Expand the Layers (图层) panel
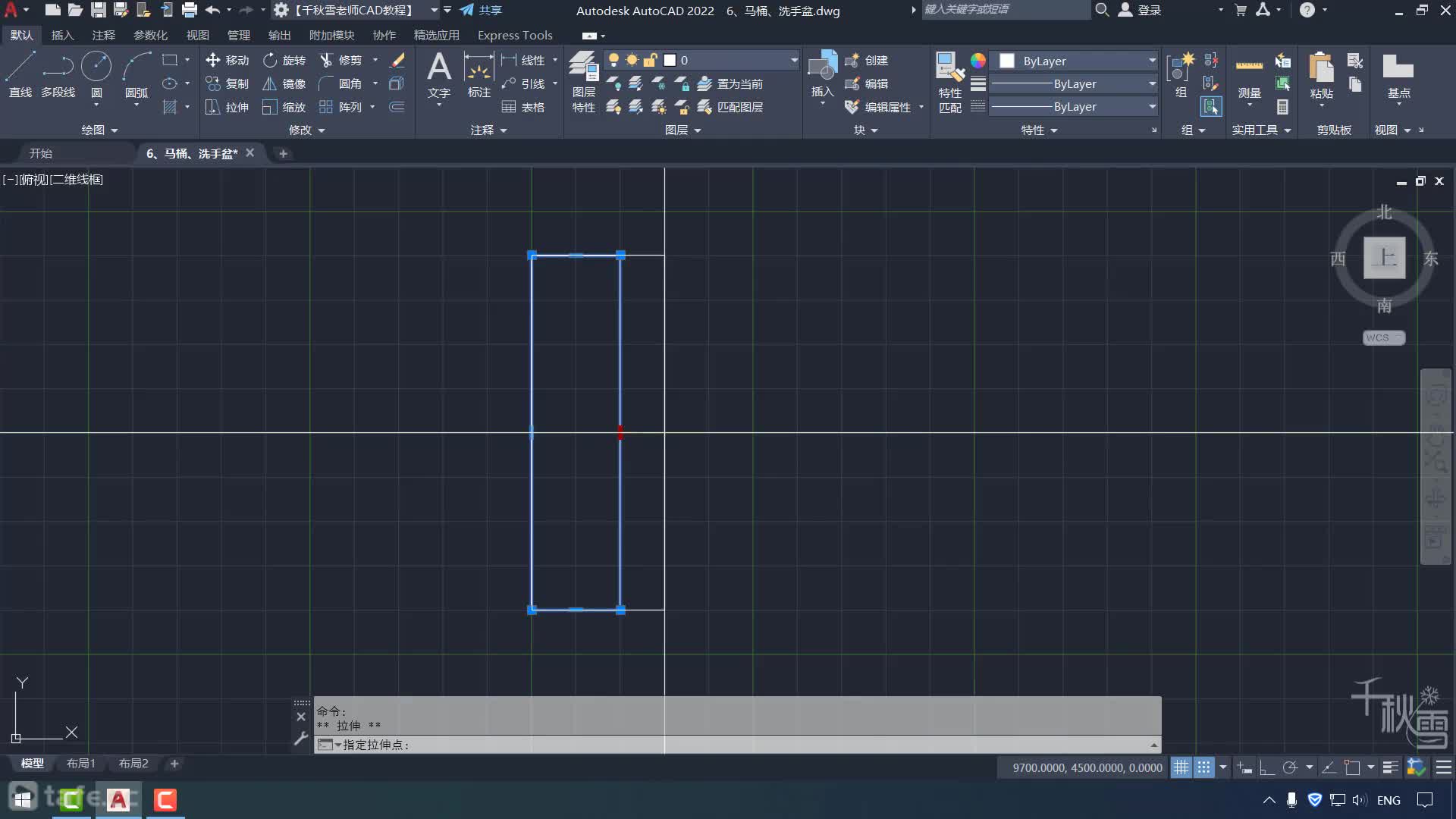The image size is (1456, 819). 682,130
